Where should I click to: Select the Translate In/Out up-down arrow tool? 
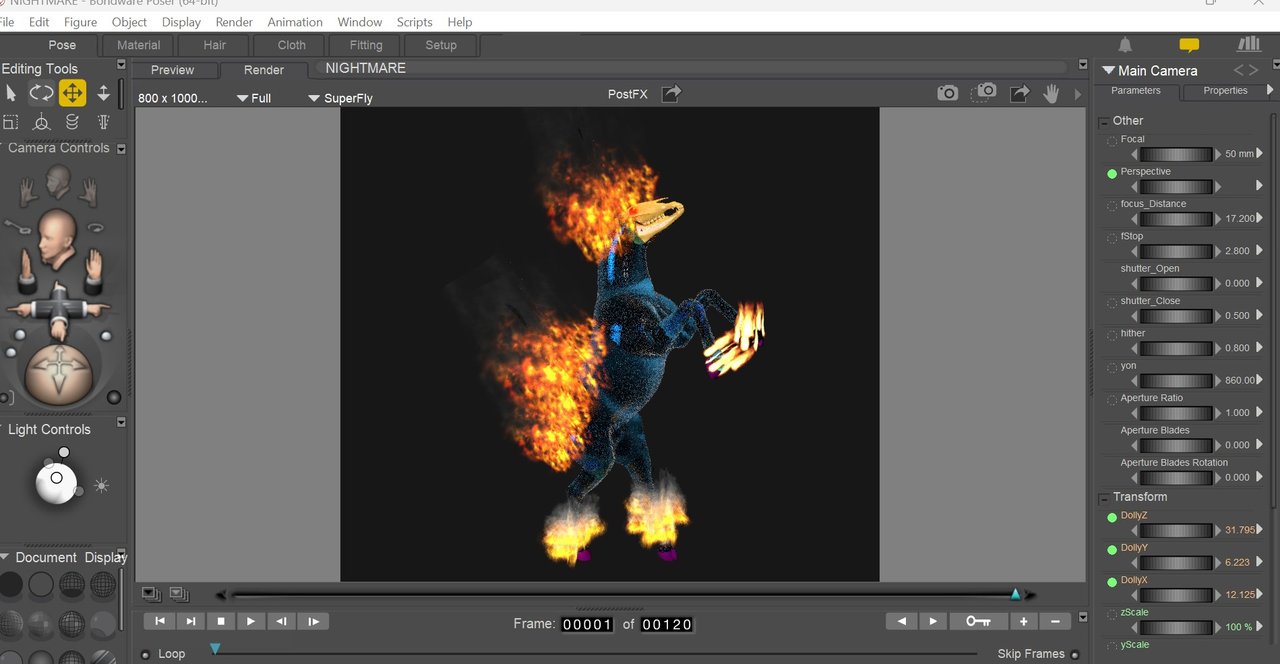pyautogui.click(x=103, y=93)
